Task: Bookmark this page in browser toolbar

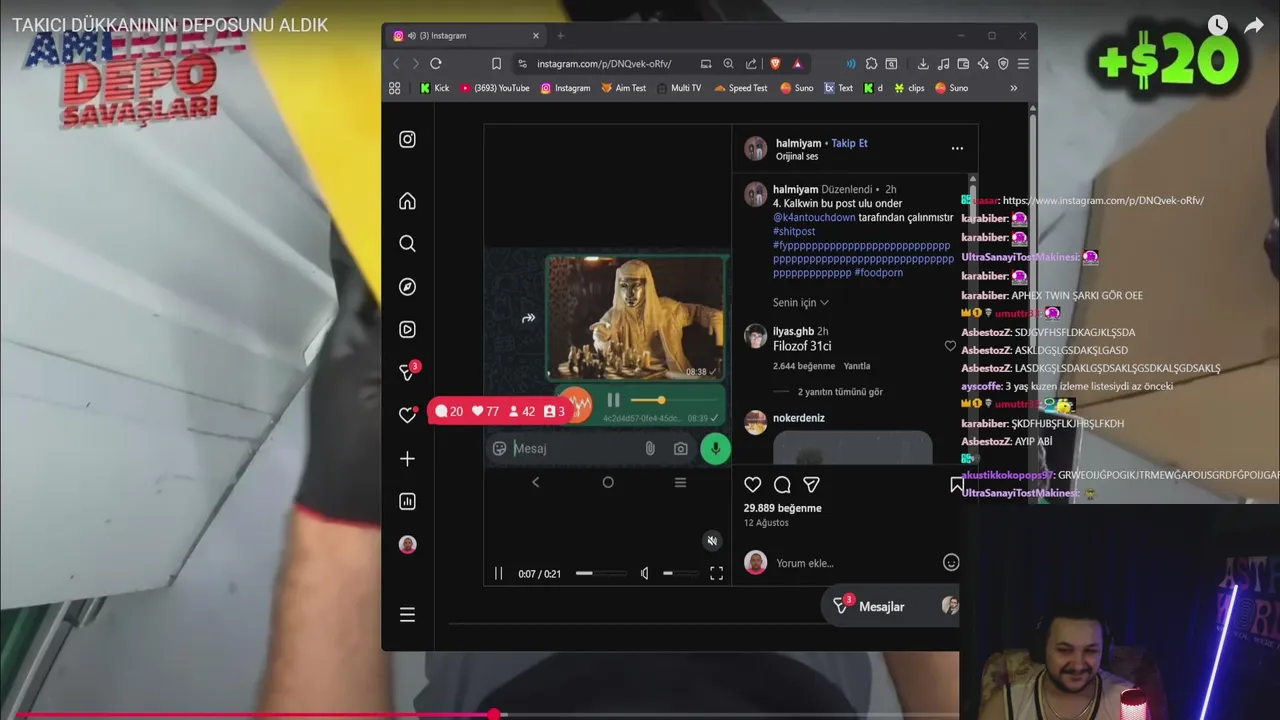Action: pyautogui.click(x=496, y=63)
